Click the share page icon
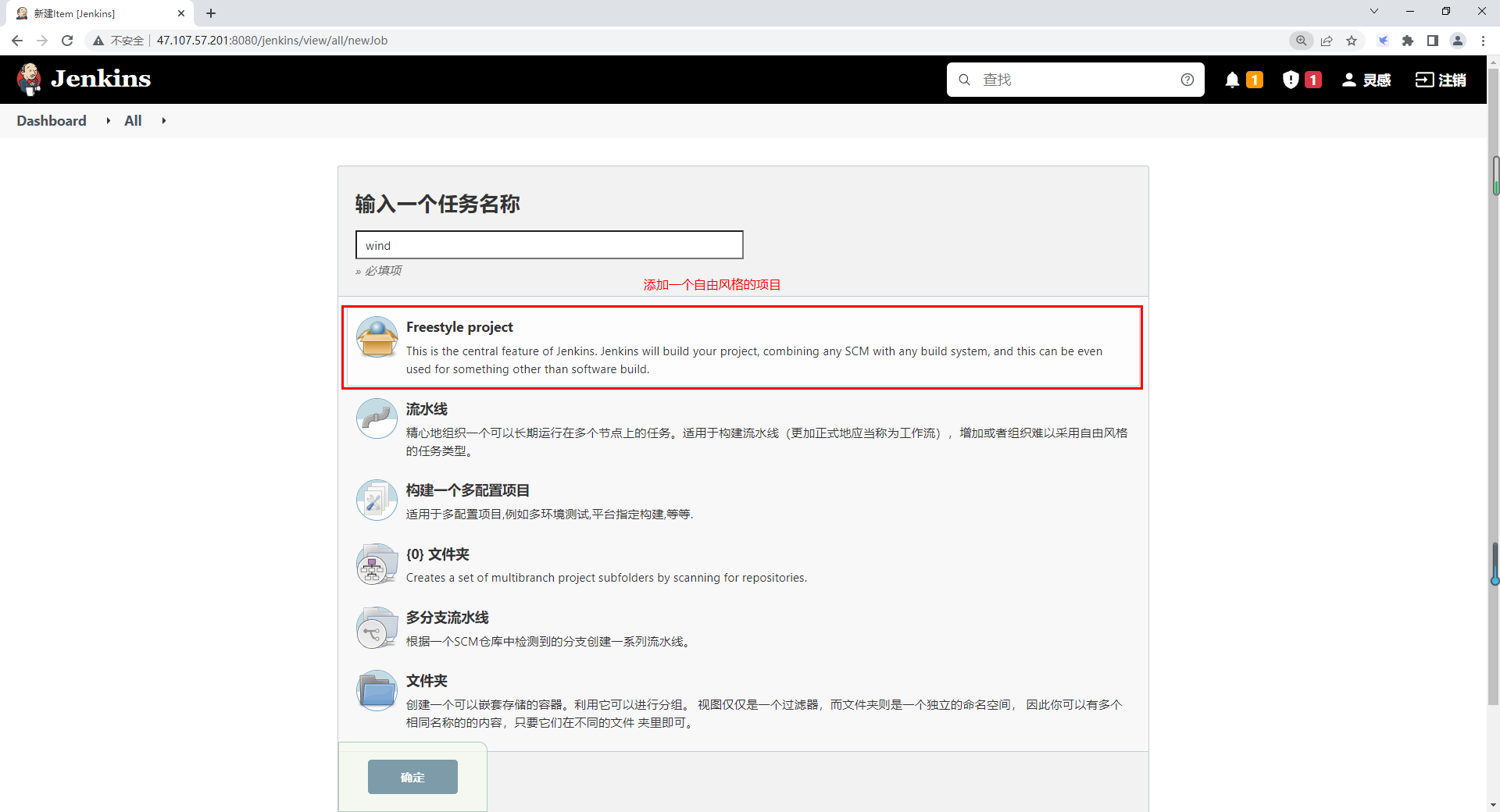This screenshot has height=812, width=1500. pyautogui.click(x=1327, y=41)
